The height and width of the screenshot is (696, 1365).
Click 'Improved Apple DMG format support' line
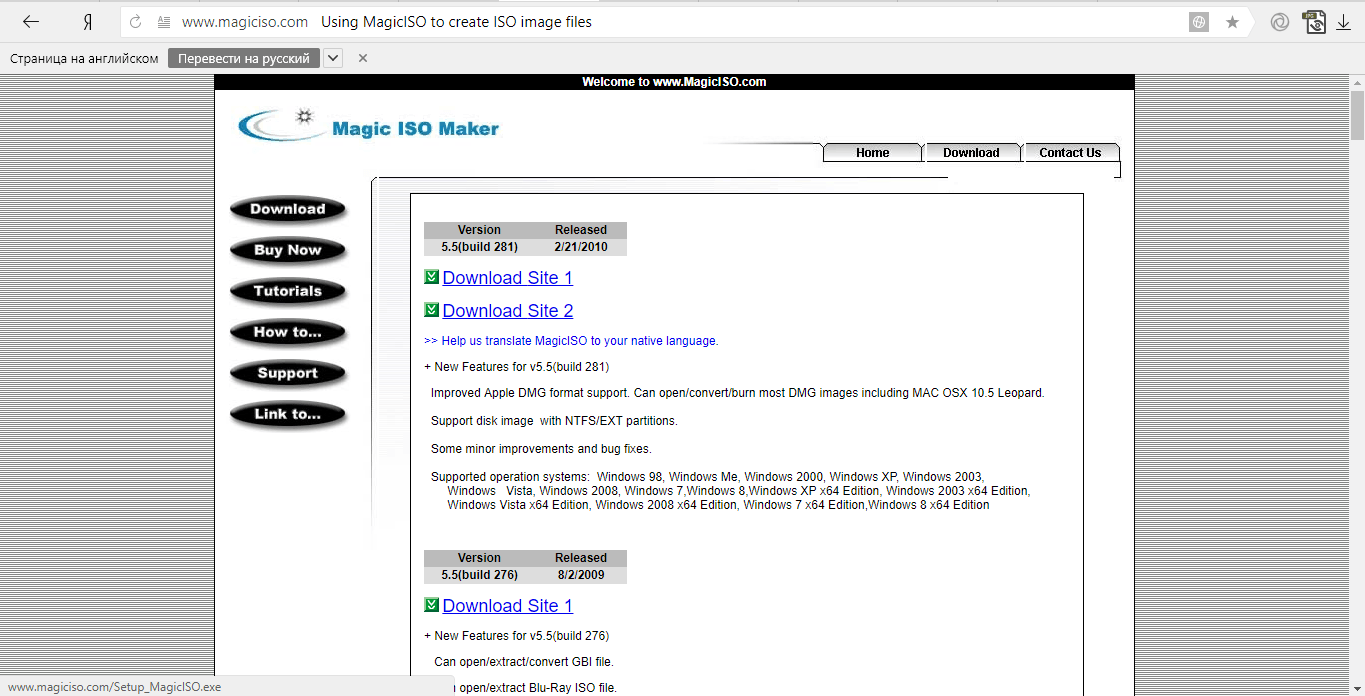coord(738,393)
